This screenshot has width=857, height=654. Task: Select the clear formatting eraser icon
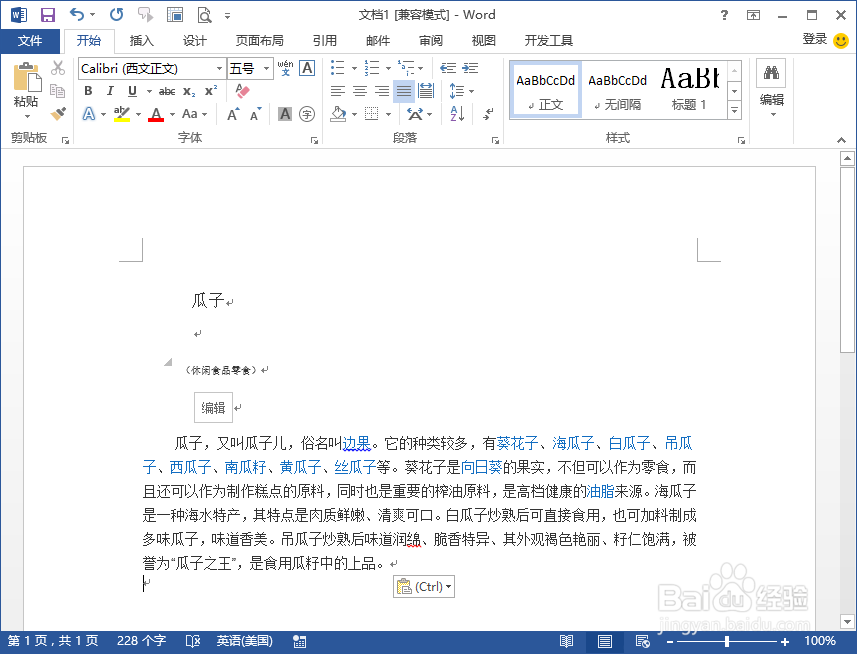point(241,90)
